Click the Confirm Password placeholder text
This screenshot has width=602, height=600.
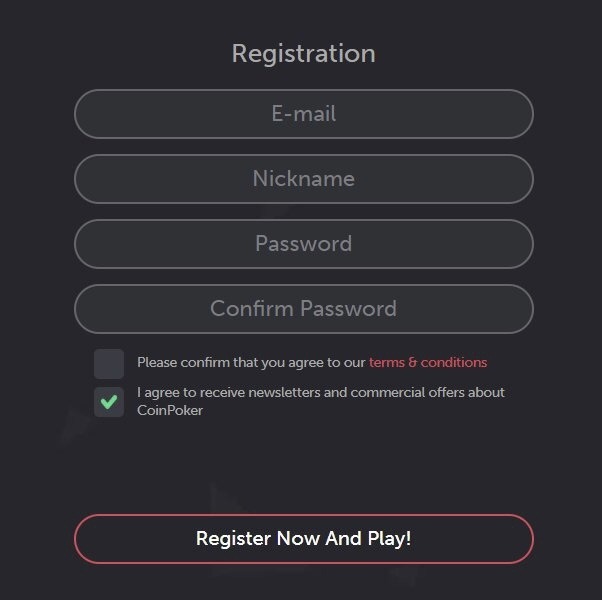[x=303, y=309]
